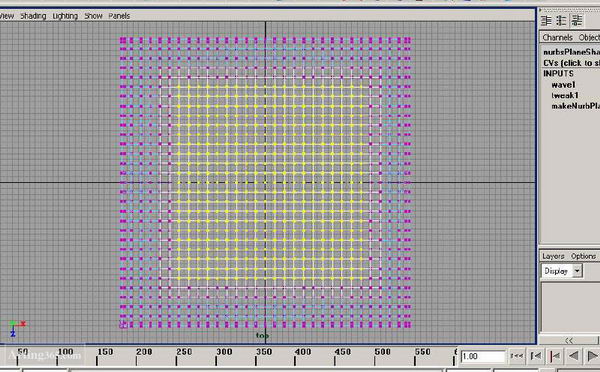Expand the CVs (click to show) row
The height and width of the screenshot is (372, 600).
571,63
